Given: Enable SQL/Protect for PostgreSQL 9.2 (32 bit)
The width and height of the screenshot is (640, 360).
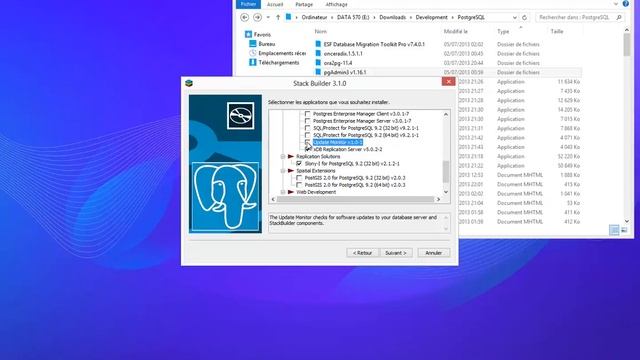Looking at the screenshot, I should tap(307, 128).
